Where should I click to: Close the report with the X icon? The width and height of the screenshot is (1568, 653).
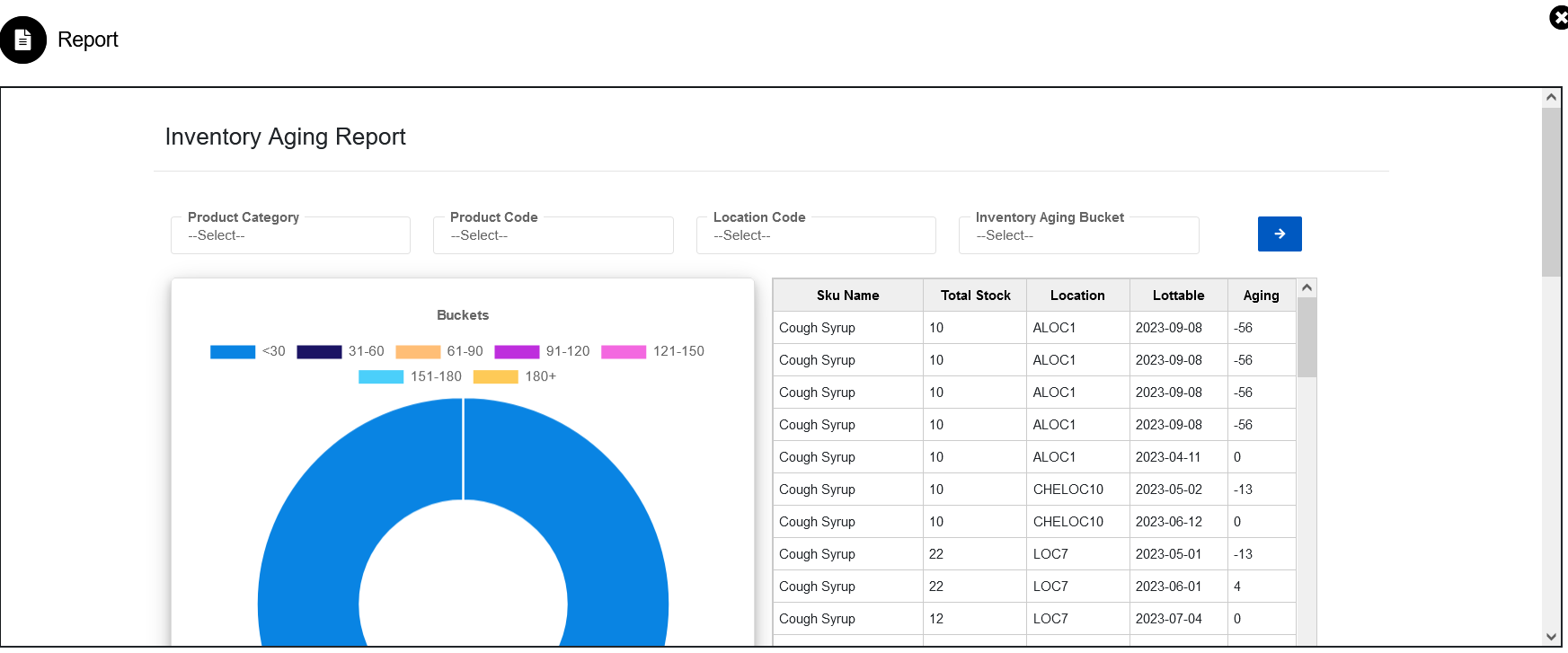(1559, 18)
